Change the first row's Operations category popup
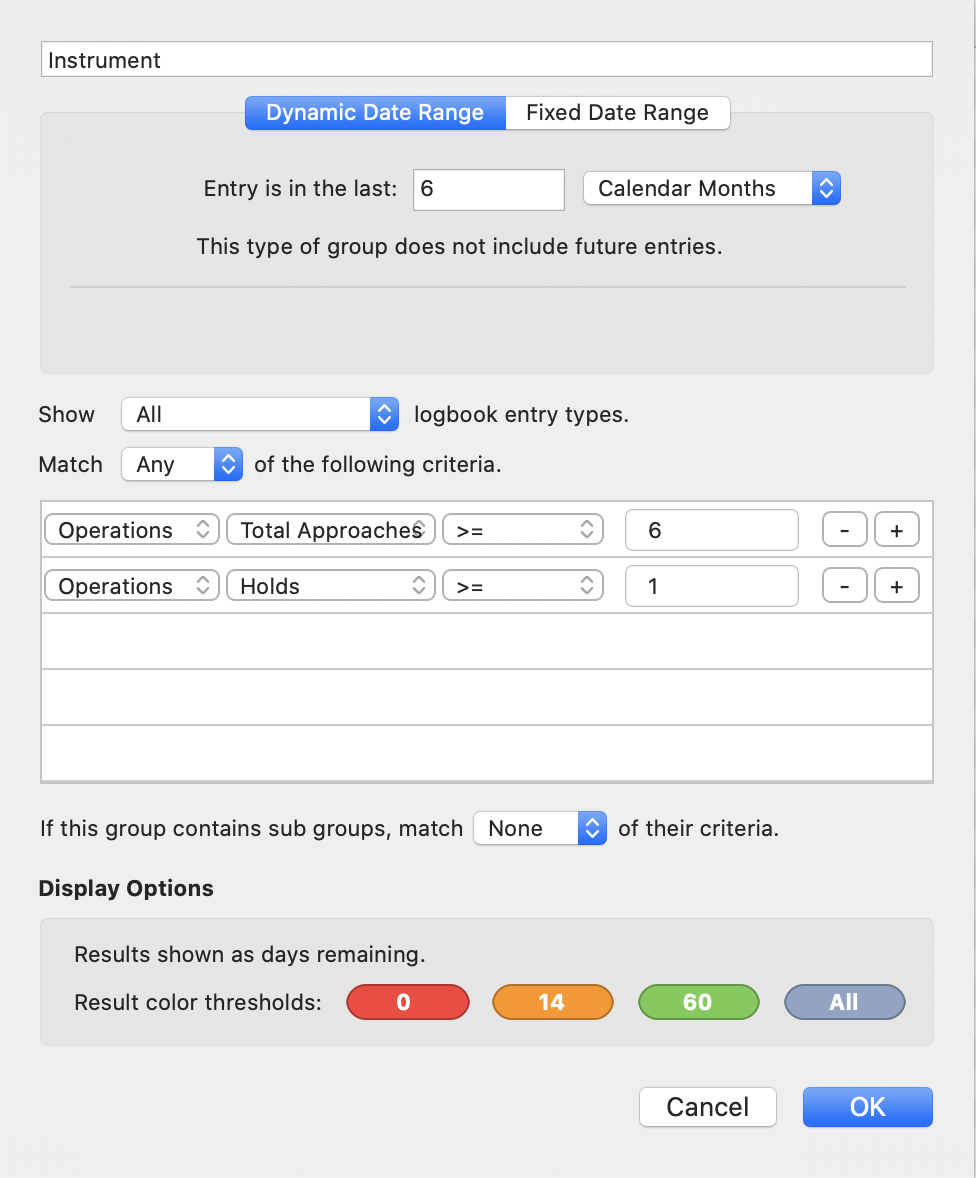 (x=132, y=530)
